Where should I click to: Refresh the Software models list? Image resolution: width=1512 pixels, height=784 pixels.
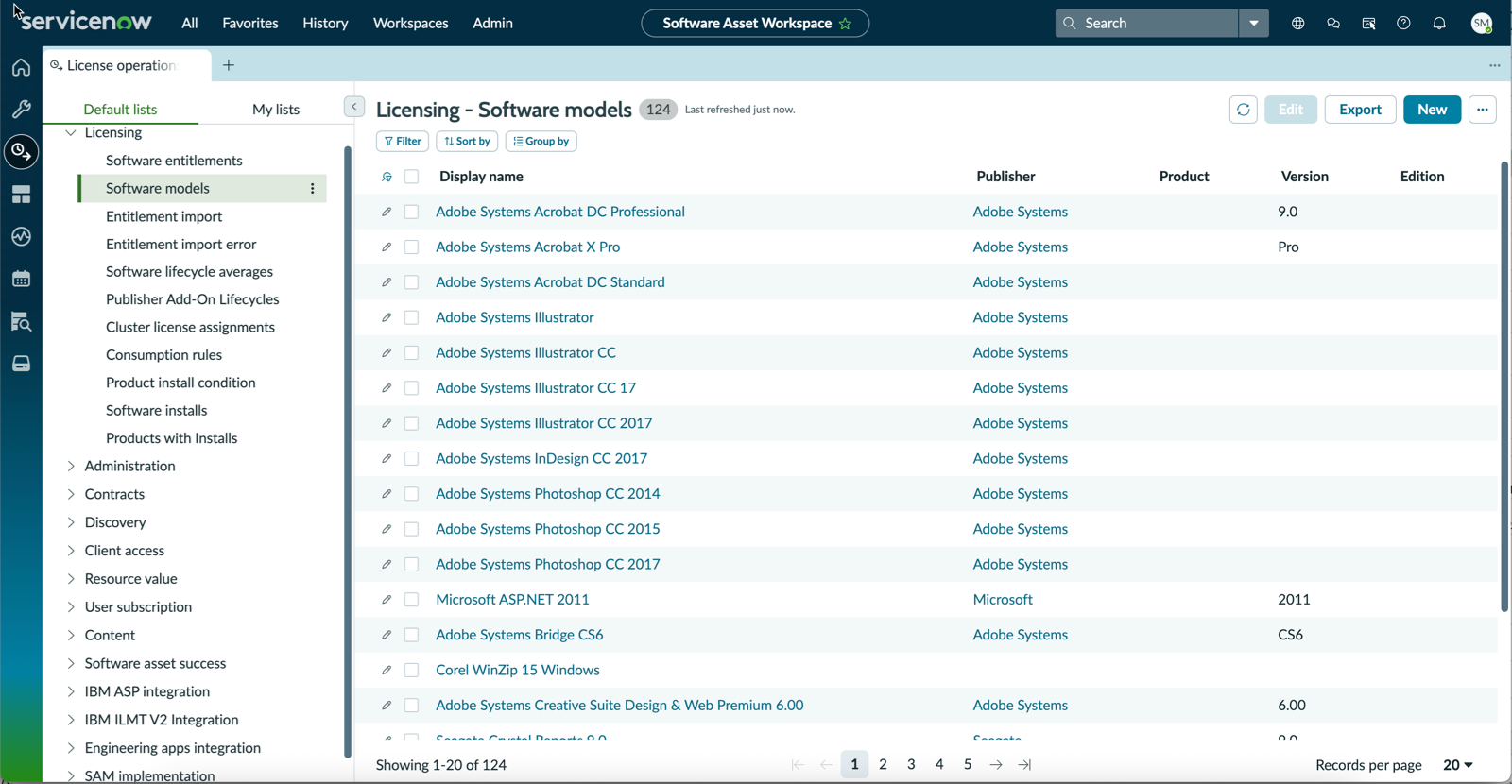tap(1243, 110)
